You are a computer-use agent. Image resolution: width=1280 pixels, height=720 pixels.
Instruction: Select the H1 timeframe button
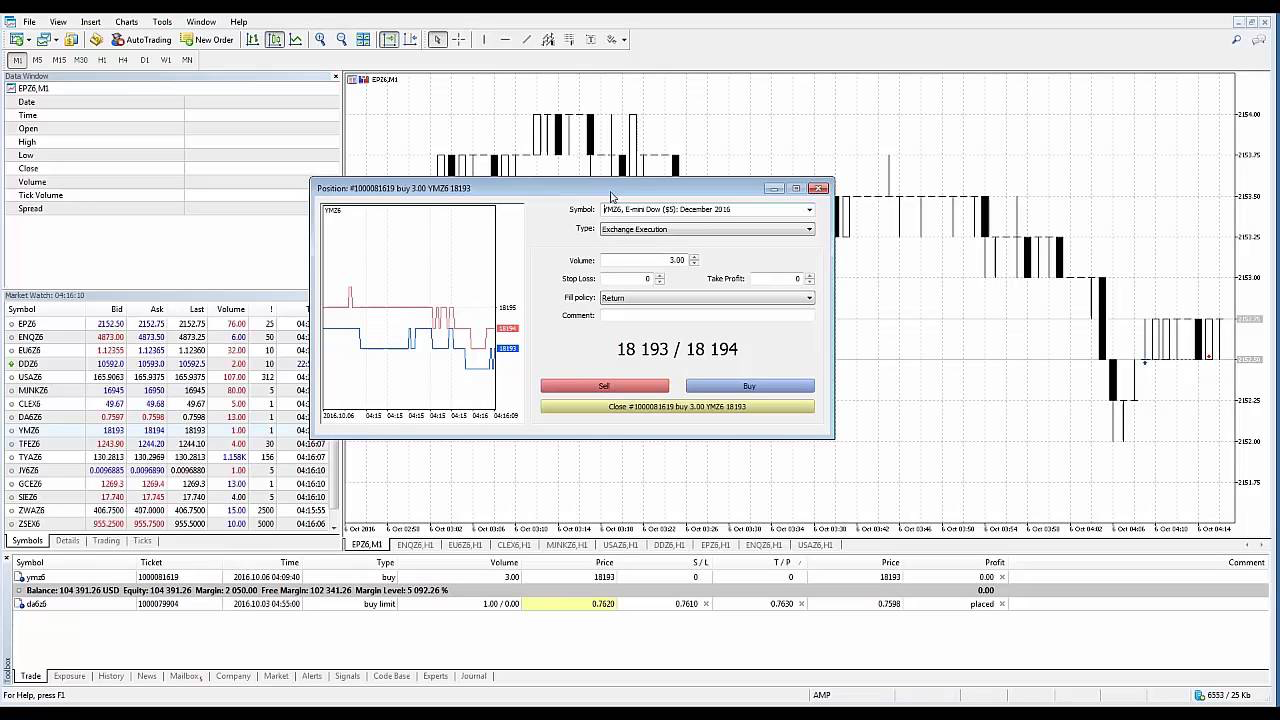(102, 60)
